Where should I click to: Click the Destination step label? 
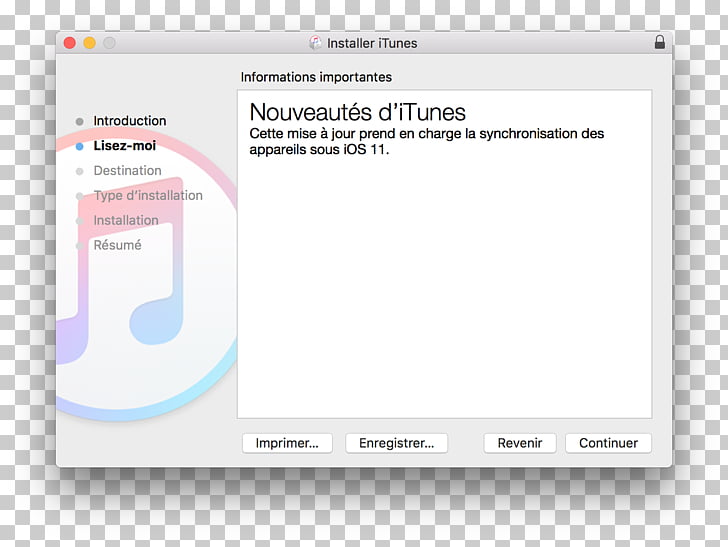(x=127, y=170)
